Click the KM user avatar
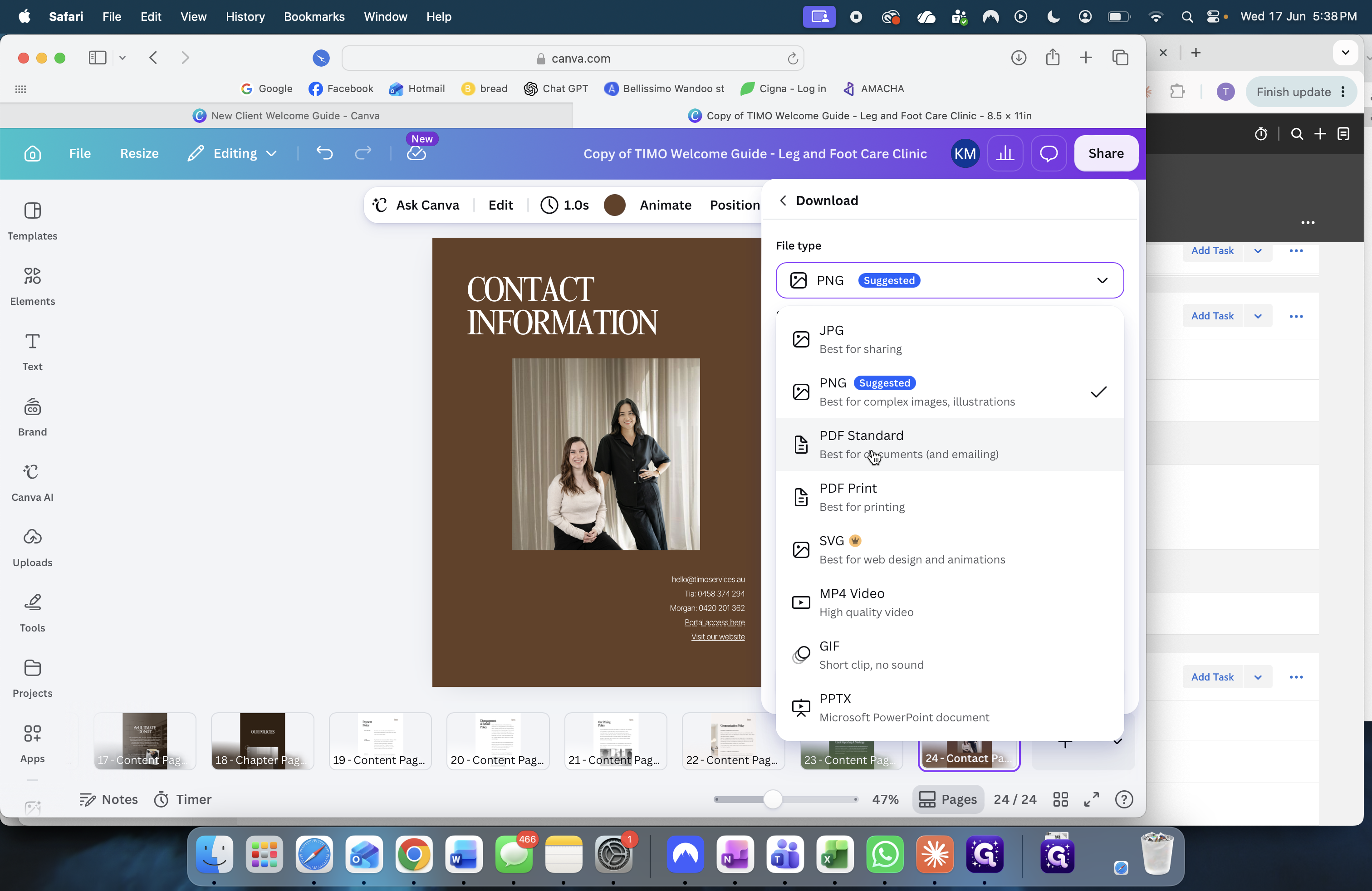The width and height of the screenshot is (1372, 891). coord(965,153)
